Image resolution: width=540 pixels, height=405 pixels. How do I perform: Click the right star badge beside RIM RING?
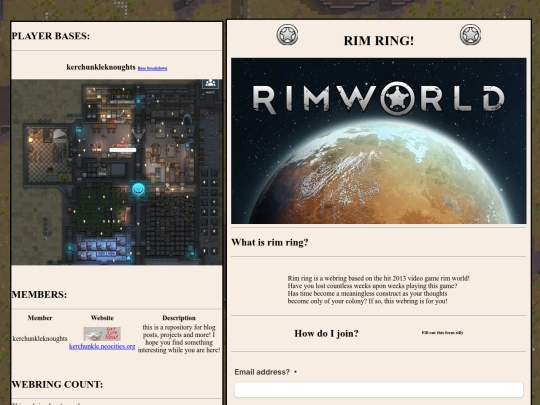[470, 34]
